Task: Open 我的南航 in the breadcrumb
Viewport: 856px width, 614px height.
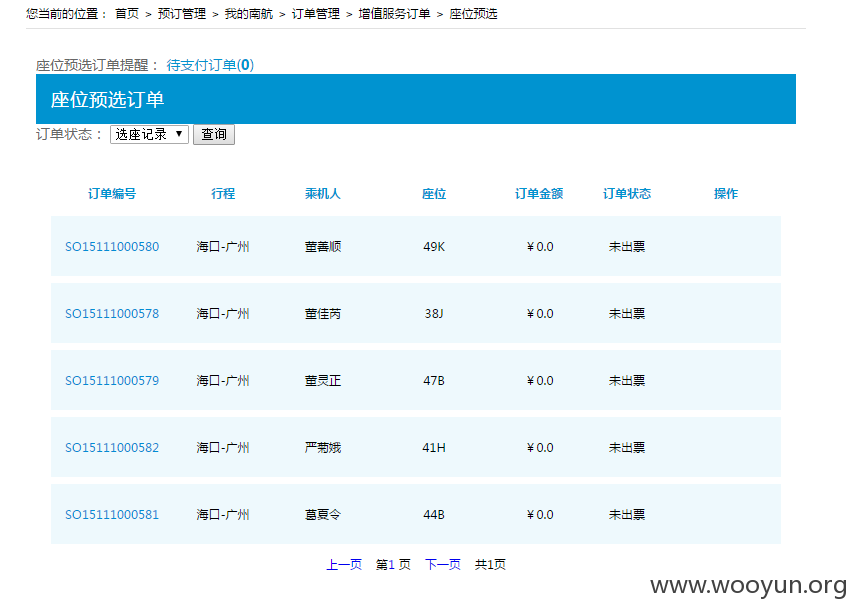Action: (x=248, y=14)
